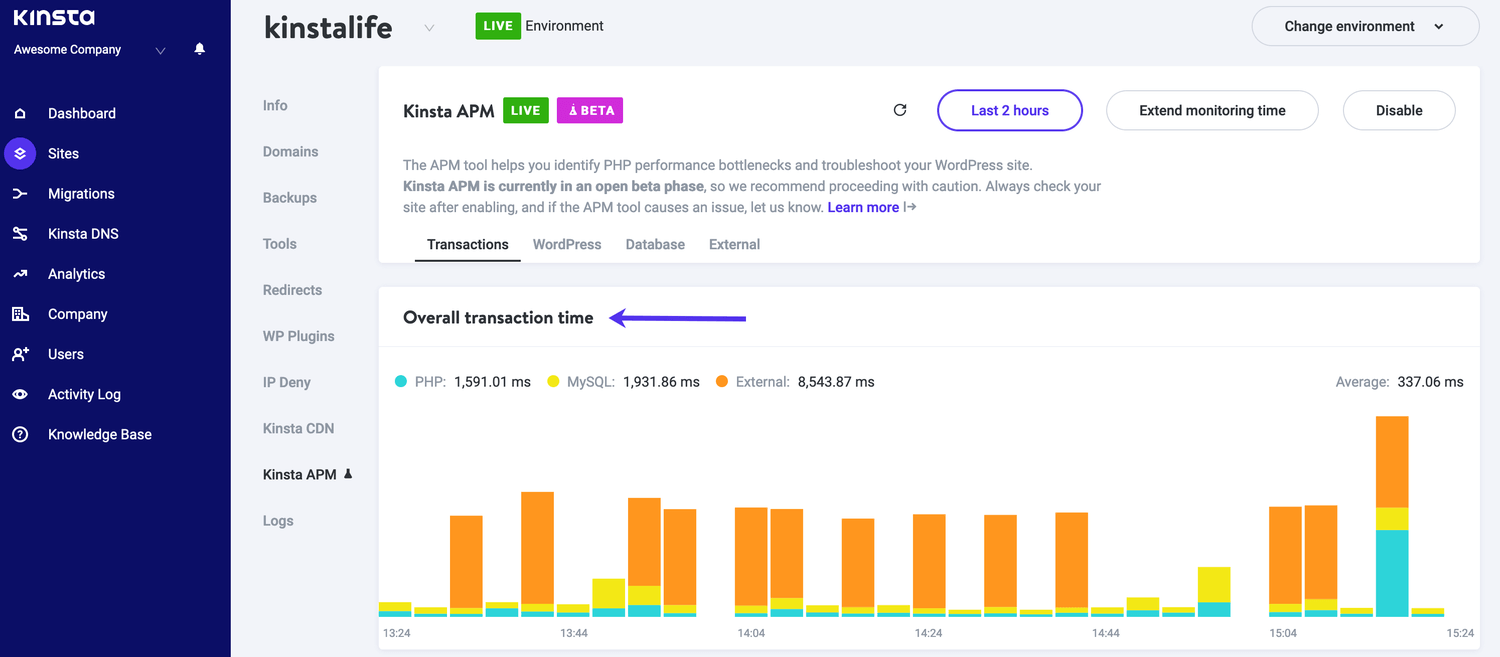Go to the Backups section
Screen dimensions: 1500x657
pyautogui.click(x=289, y=197)
